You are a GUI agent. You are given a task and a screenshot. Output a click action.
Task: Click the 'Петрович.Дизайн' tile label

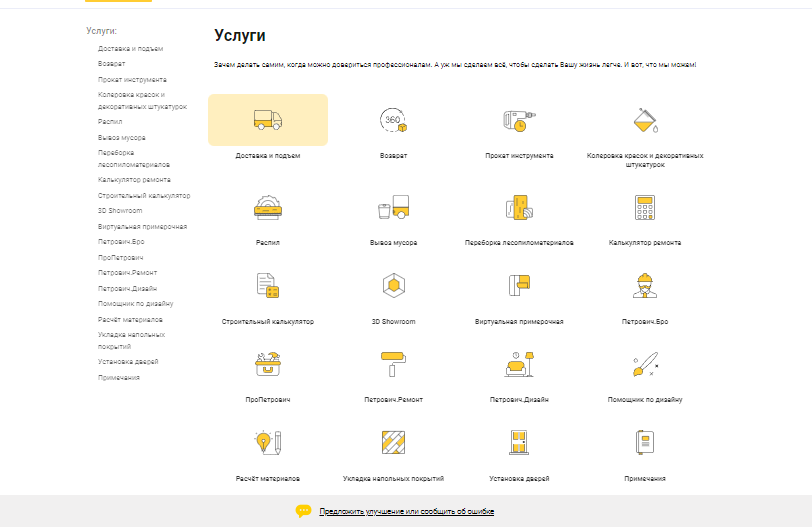pyautogui.click(x=518, y=399)
